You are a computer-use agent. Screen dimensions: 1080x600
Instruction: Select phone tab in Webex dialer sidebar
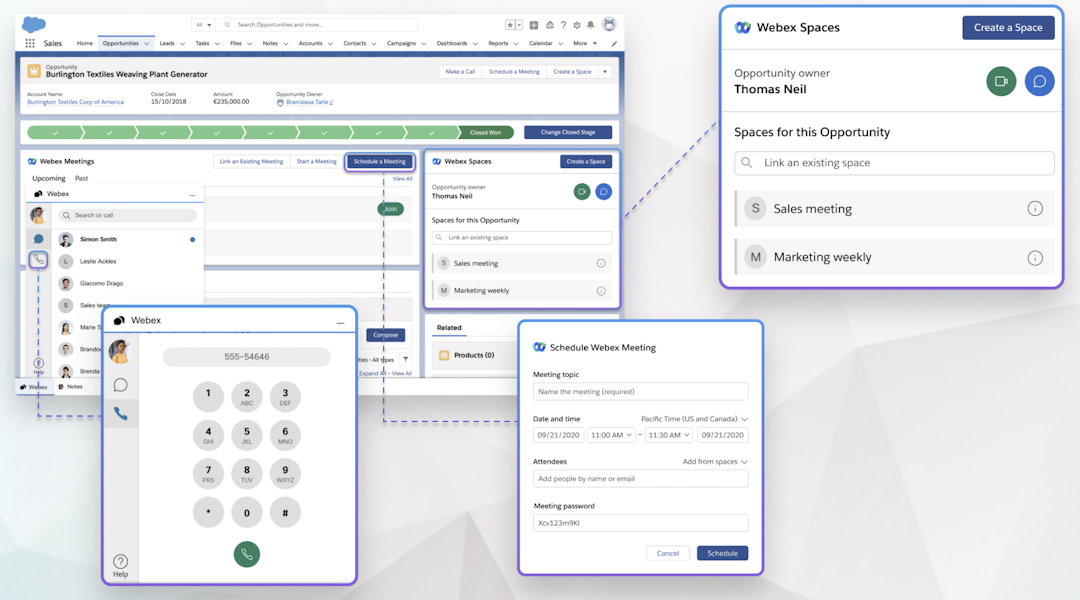pos(121,413)
